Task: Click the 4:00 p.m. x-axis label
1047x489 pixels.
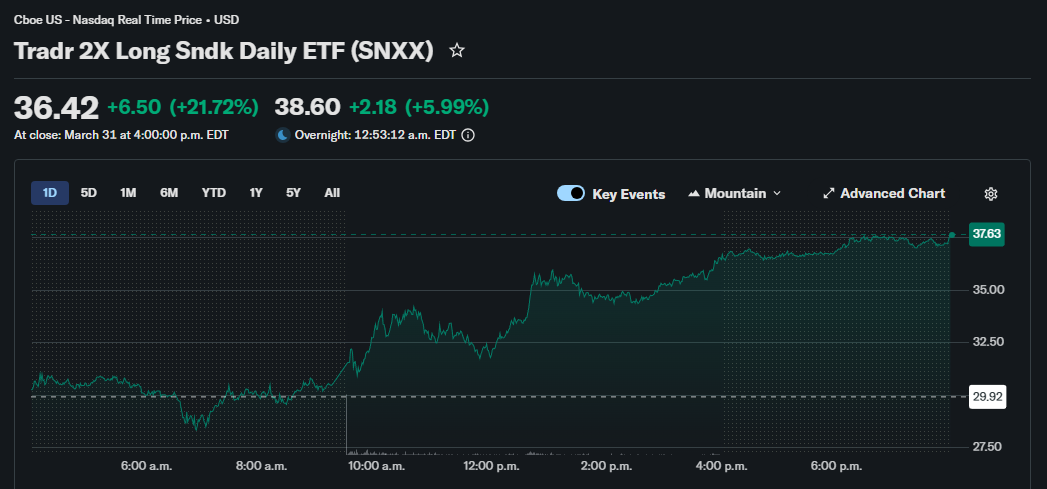Action: 721,466
